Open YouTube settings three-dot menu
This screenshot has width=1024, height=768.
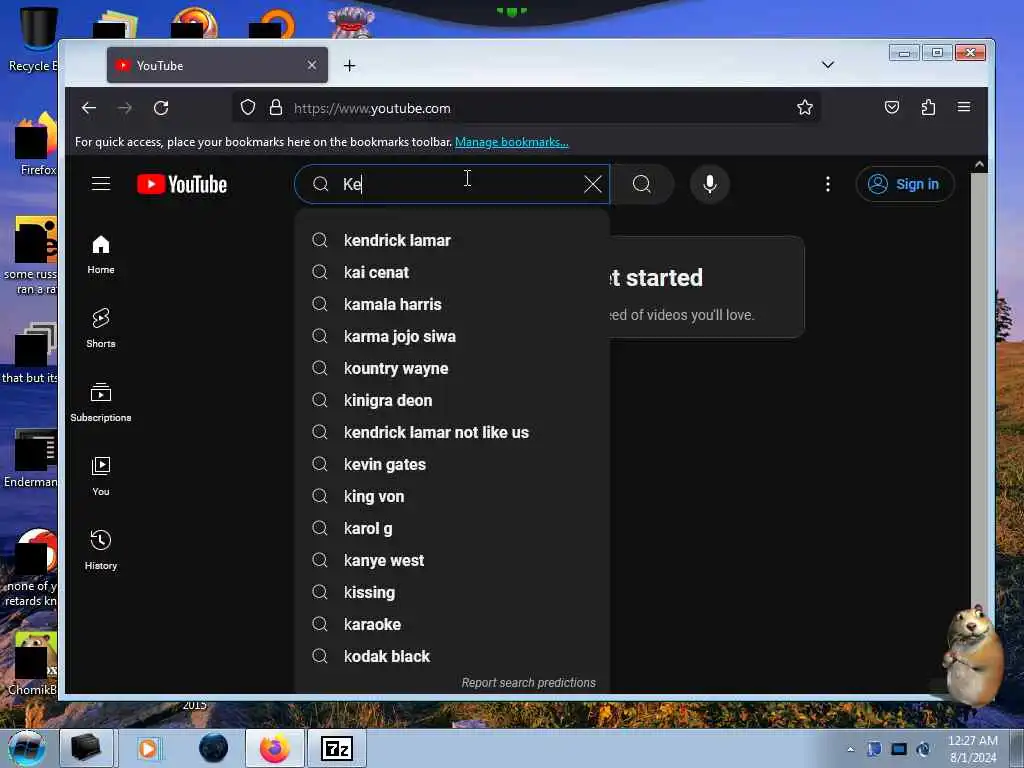827,184
